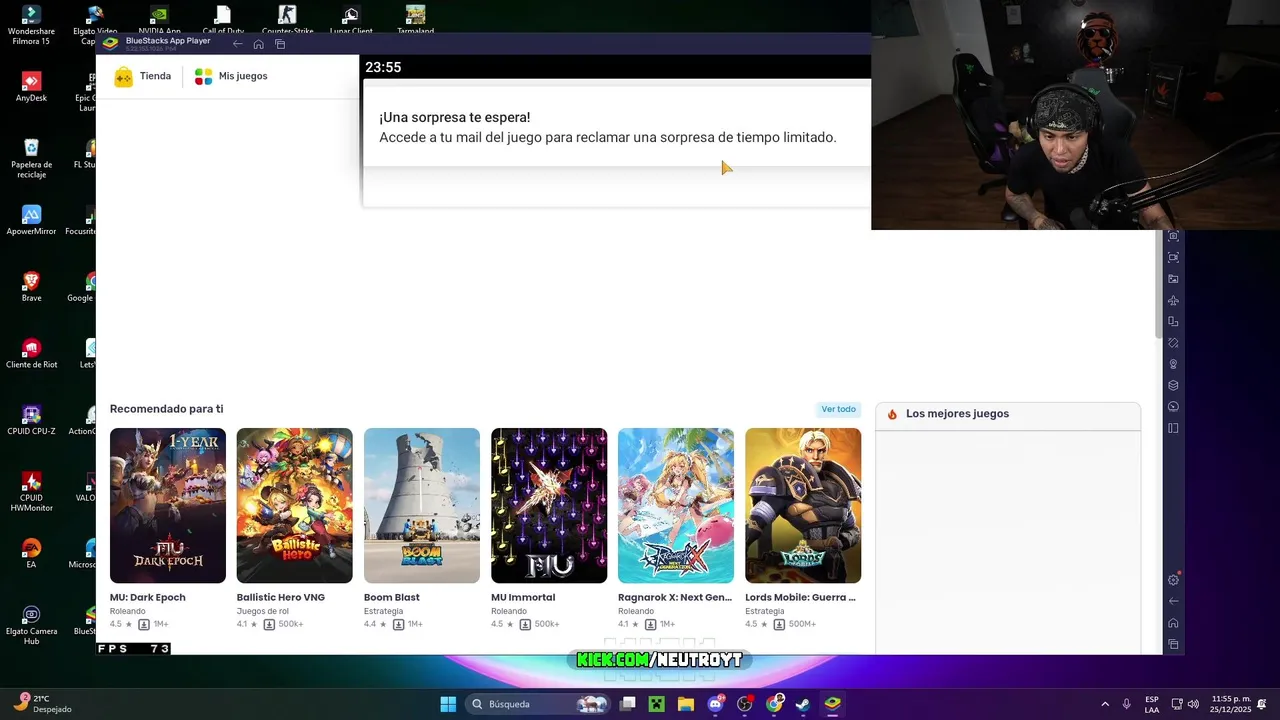Open the Papelera de reciclaje desktop icon

click(31, 159)
